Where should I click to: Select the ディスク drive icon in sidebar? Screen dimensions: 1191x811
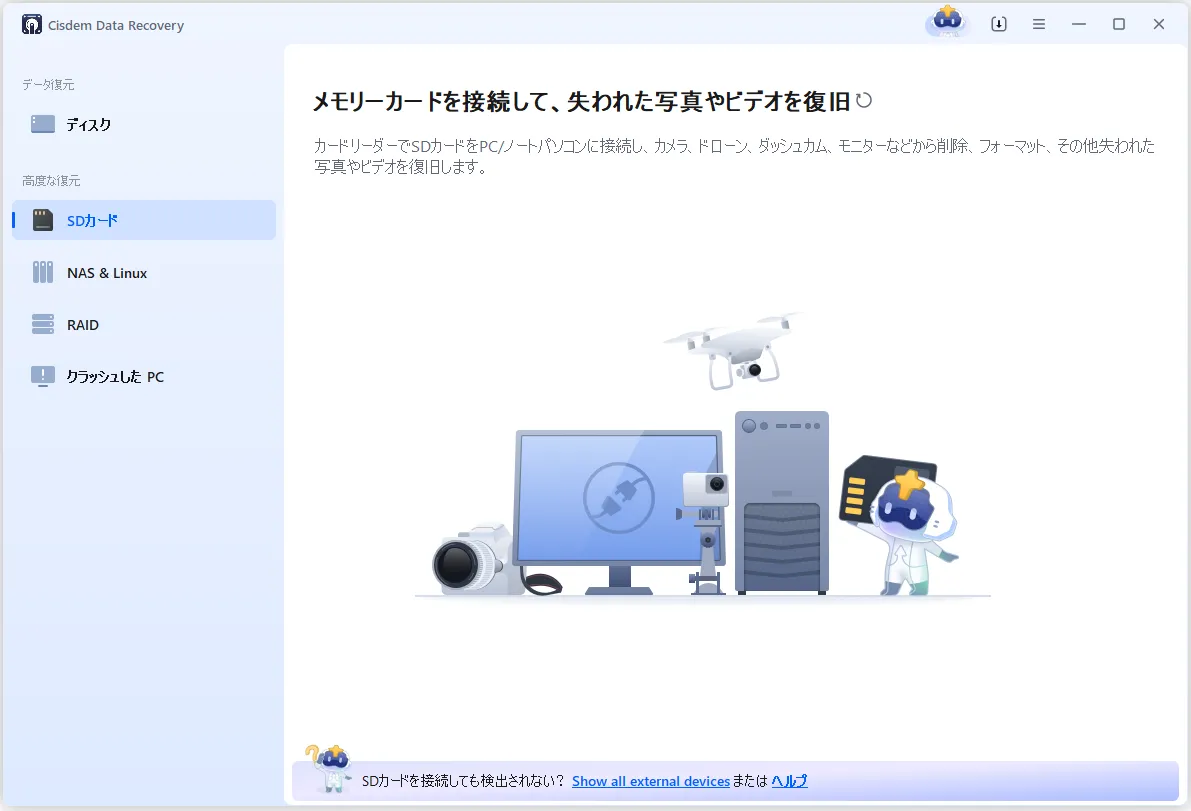point(43,125)
